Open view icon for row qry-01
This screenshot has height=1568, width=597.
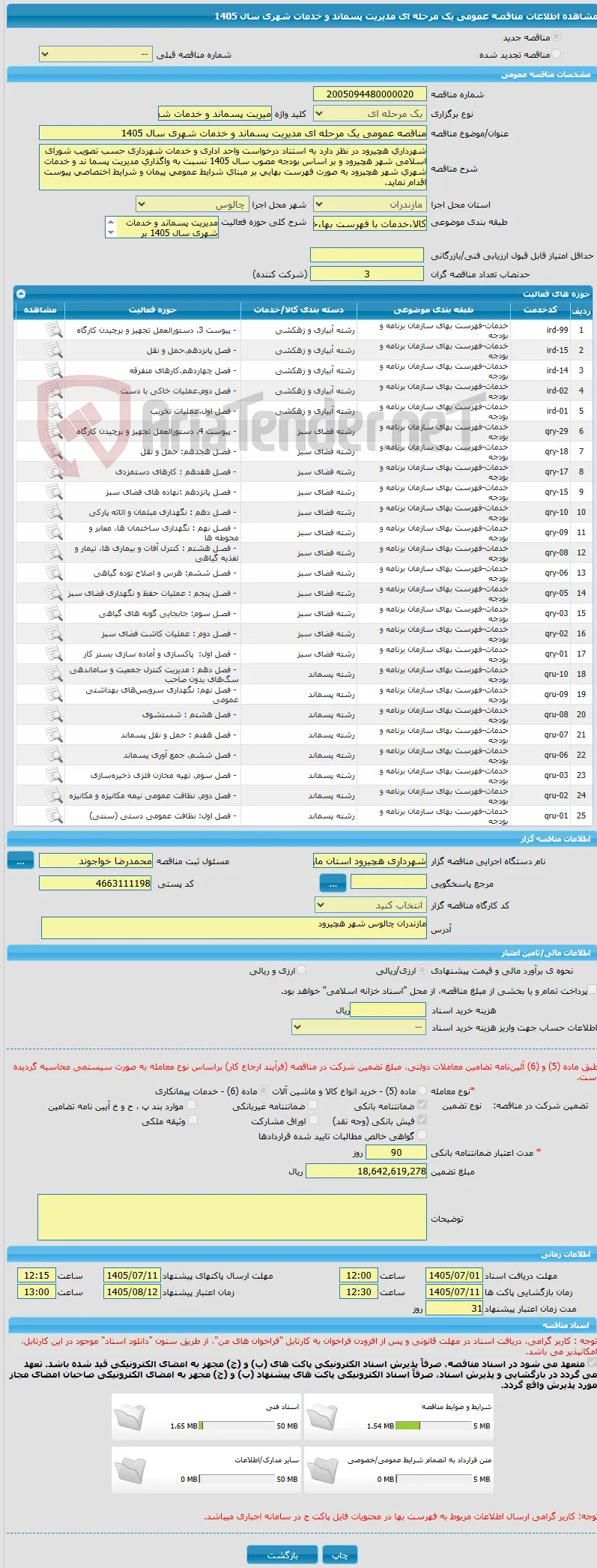pos(54,654)
